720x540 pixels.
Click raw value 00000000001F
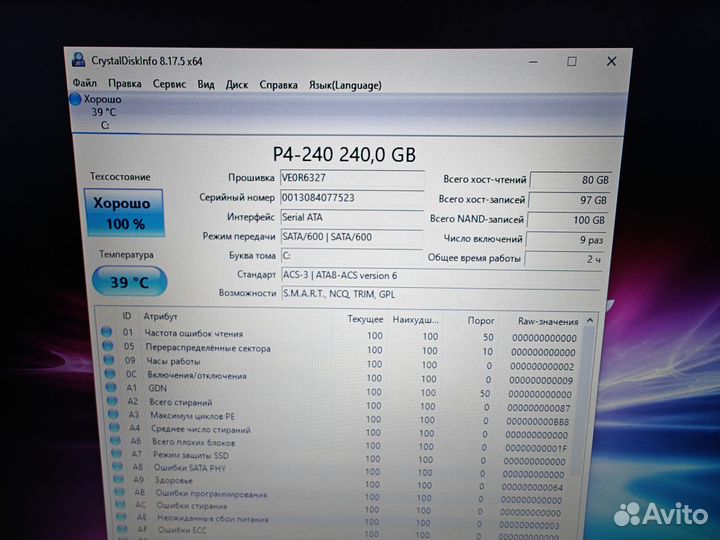[x=536, y=448]
